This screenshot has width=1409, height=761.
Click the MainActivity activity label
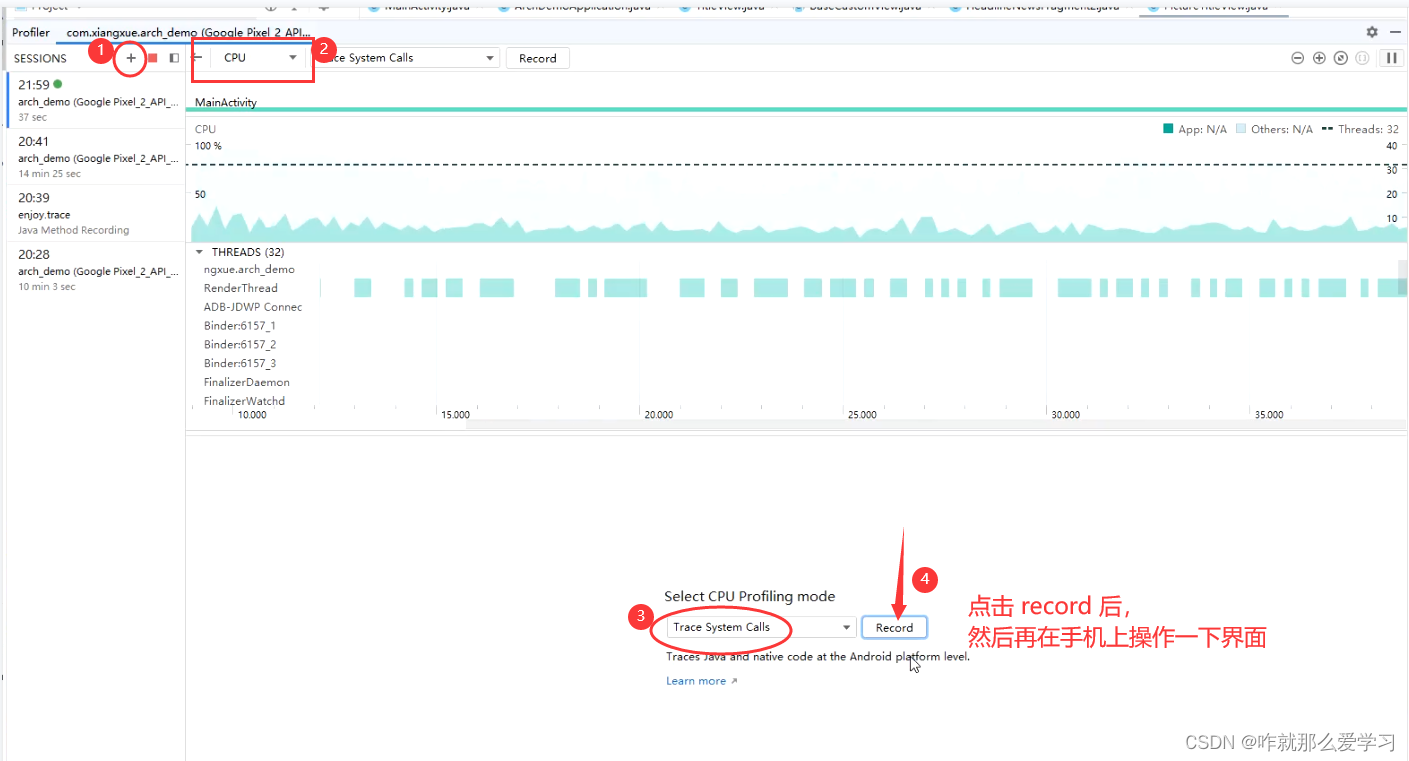coord(226,102)
